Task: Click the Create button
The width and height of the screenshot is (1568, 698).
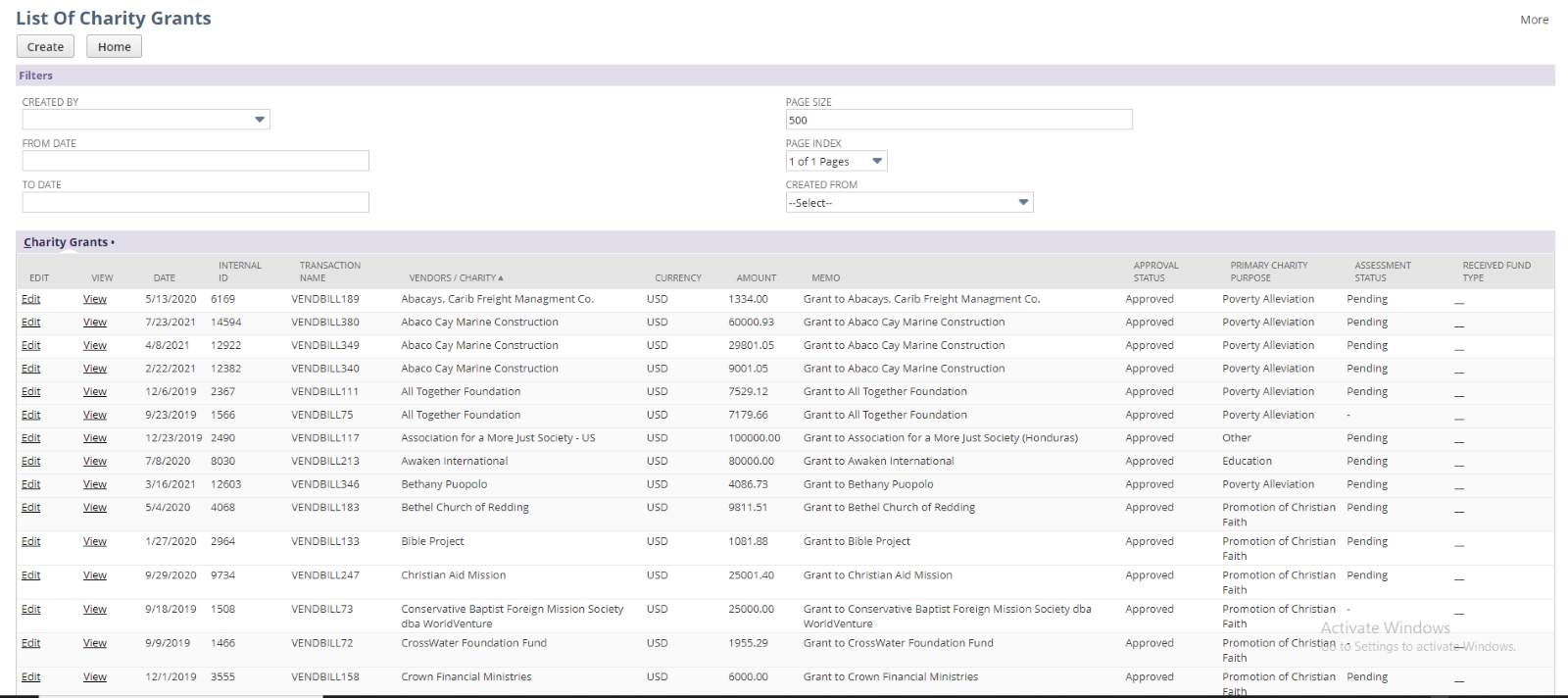Action: click(45, 47)
